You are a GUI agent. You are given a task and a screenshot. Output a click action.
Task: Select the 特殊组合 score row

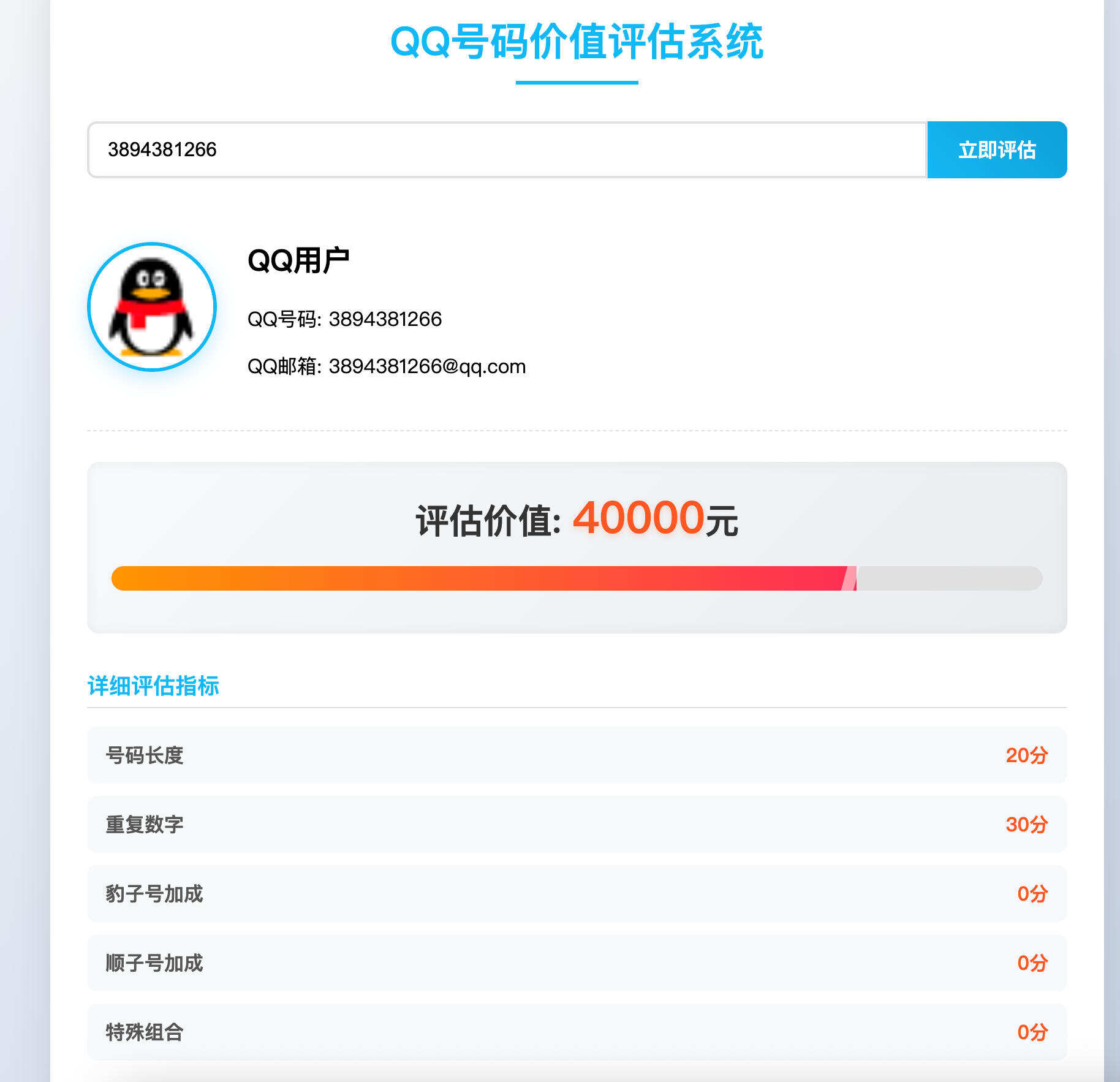click(x=576, y=1033)
